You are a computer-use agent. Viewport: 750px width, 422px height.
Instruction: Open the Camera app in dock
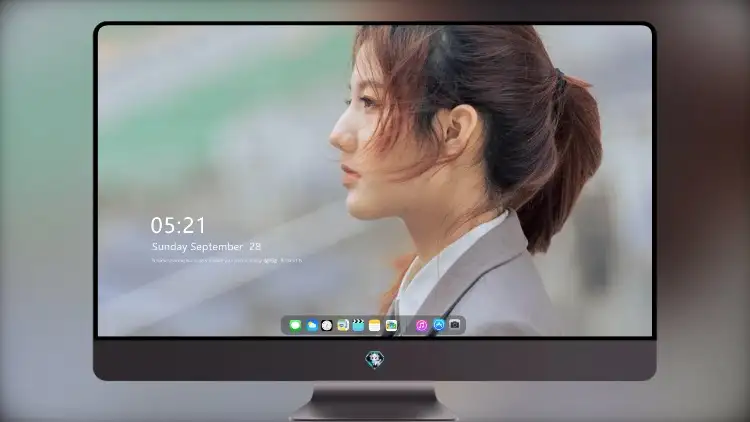455,325
